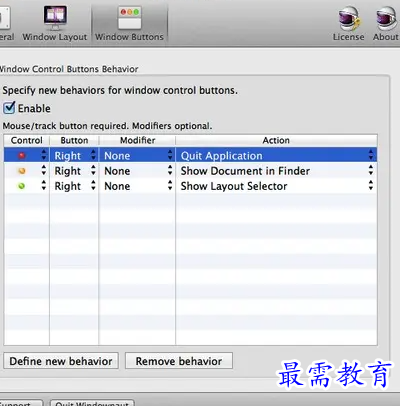Open Action dropdown for Show Layout Selector

371,185
